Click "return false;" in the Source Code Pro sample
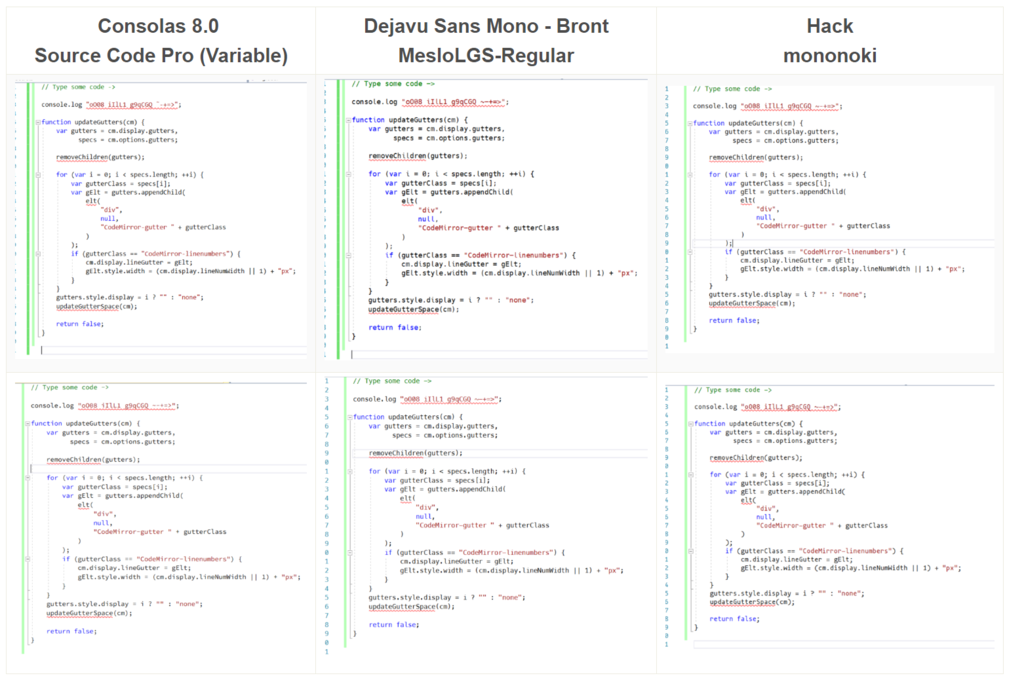The height and width of the screenshot is (680, 1024). point(71,632)
